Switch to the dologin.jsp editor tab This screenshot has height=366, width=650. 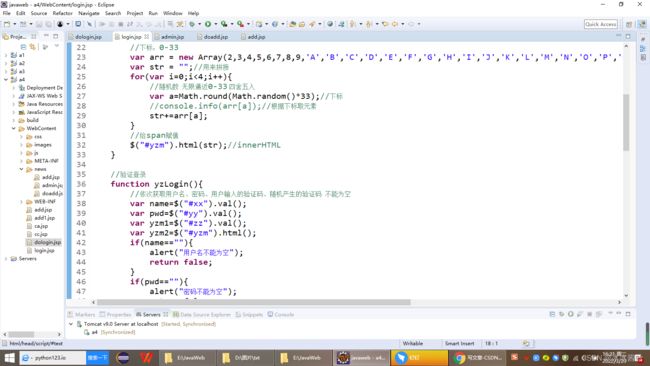tap(88, 37)
